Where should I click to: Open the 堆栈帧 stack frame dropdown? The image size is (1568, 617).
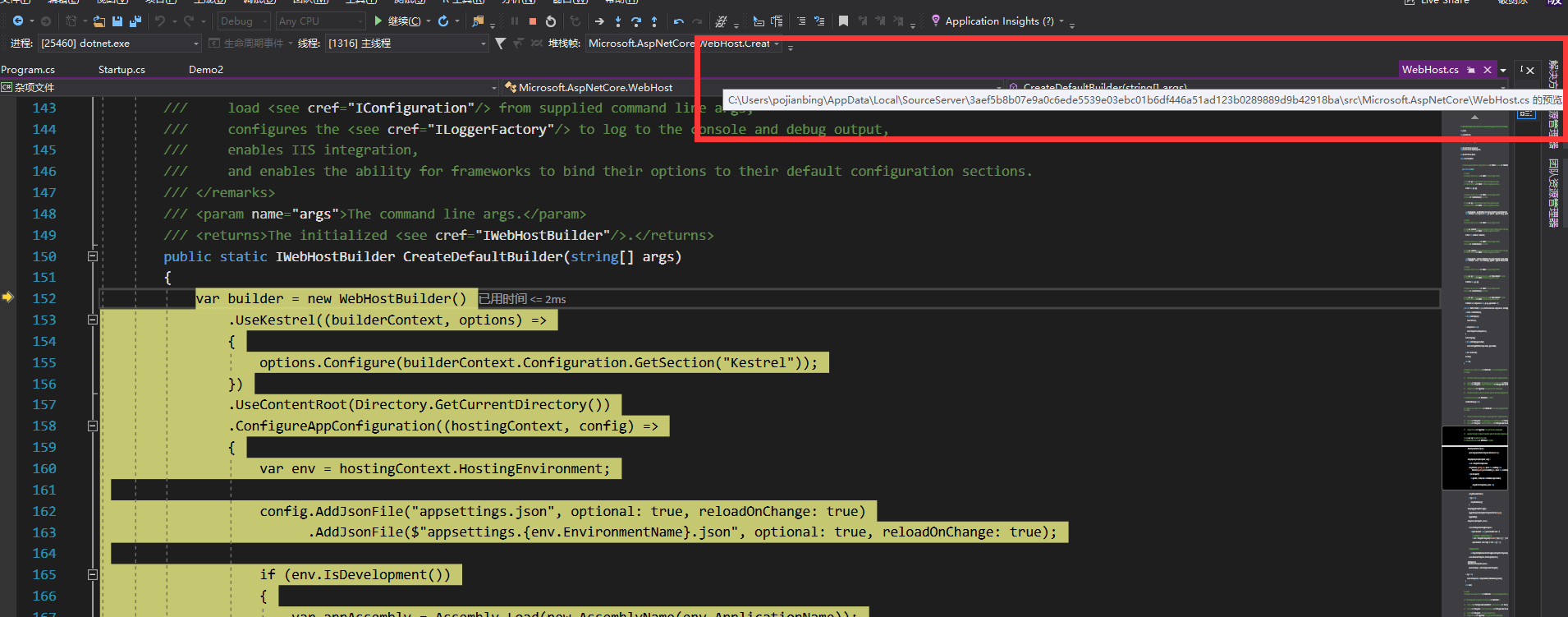[x=684, y=44]
